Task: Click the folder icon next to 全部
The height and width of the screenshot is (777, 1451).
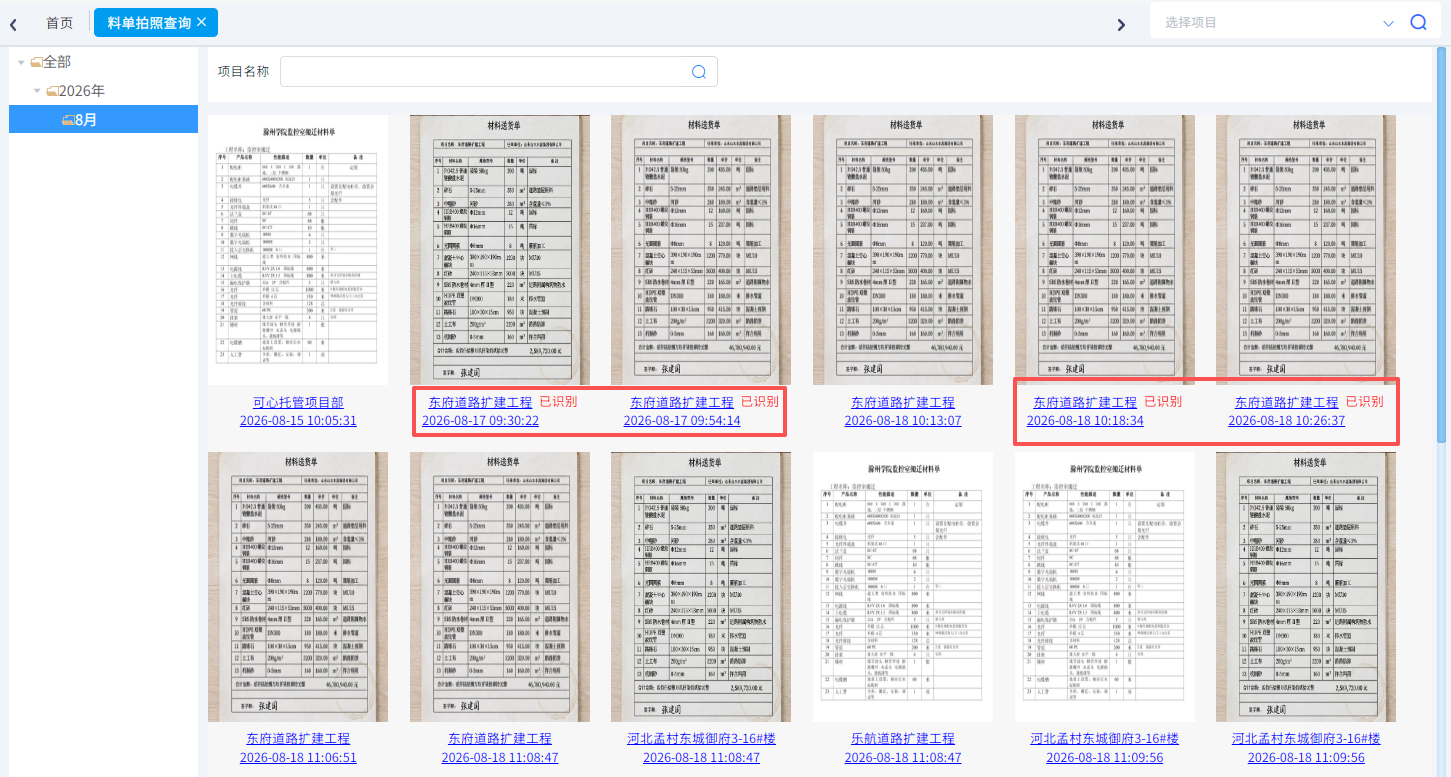Action: [x=36, y=62]
